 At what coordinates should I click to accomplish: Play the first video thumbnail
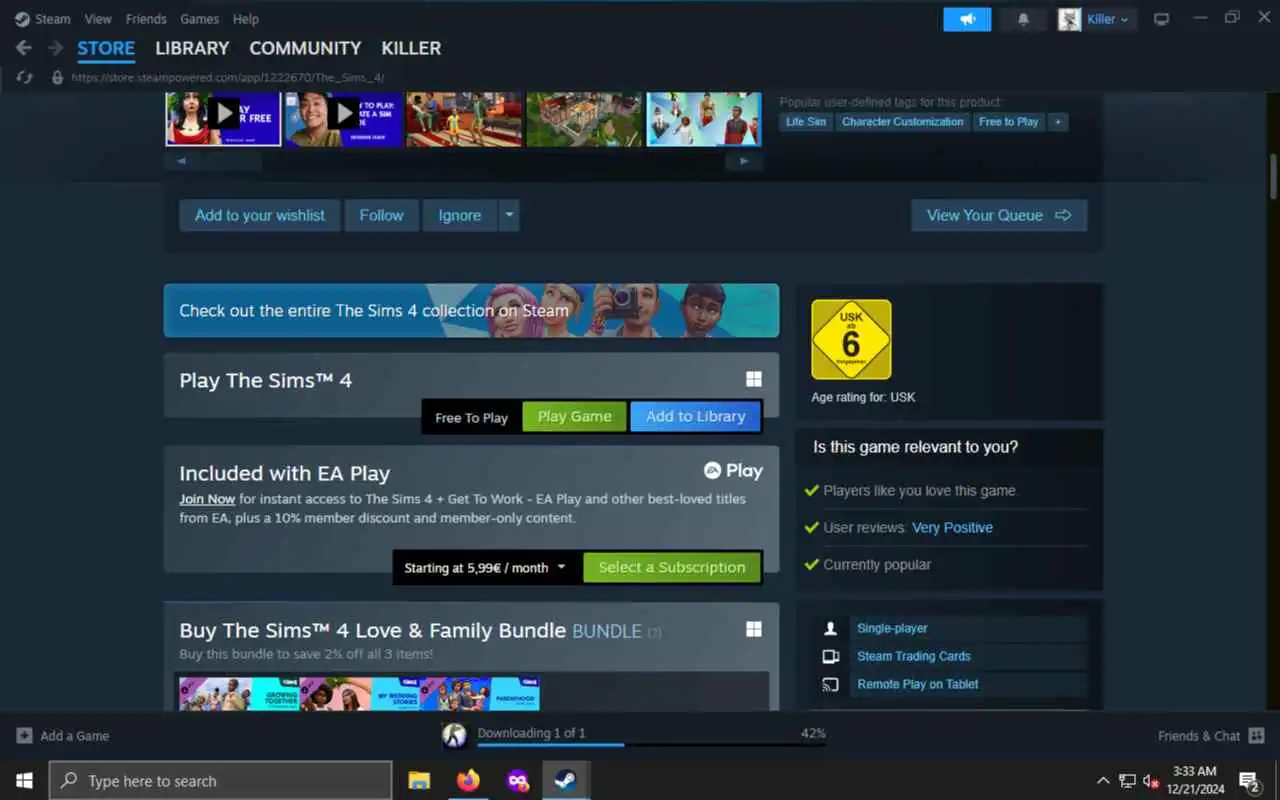click(223, 119)
